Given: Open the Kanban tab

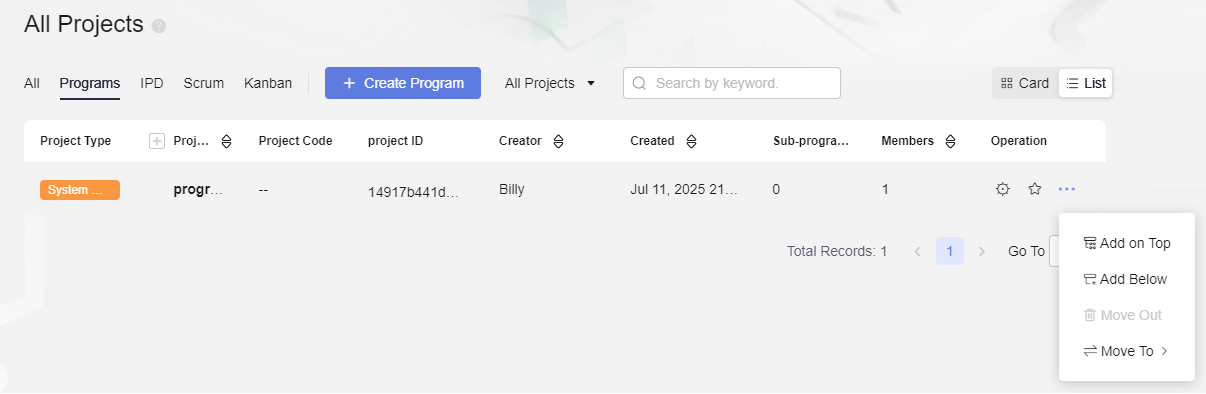Looking at the screenshot, I should tap(268, 83).
